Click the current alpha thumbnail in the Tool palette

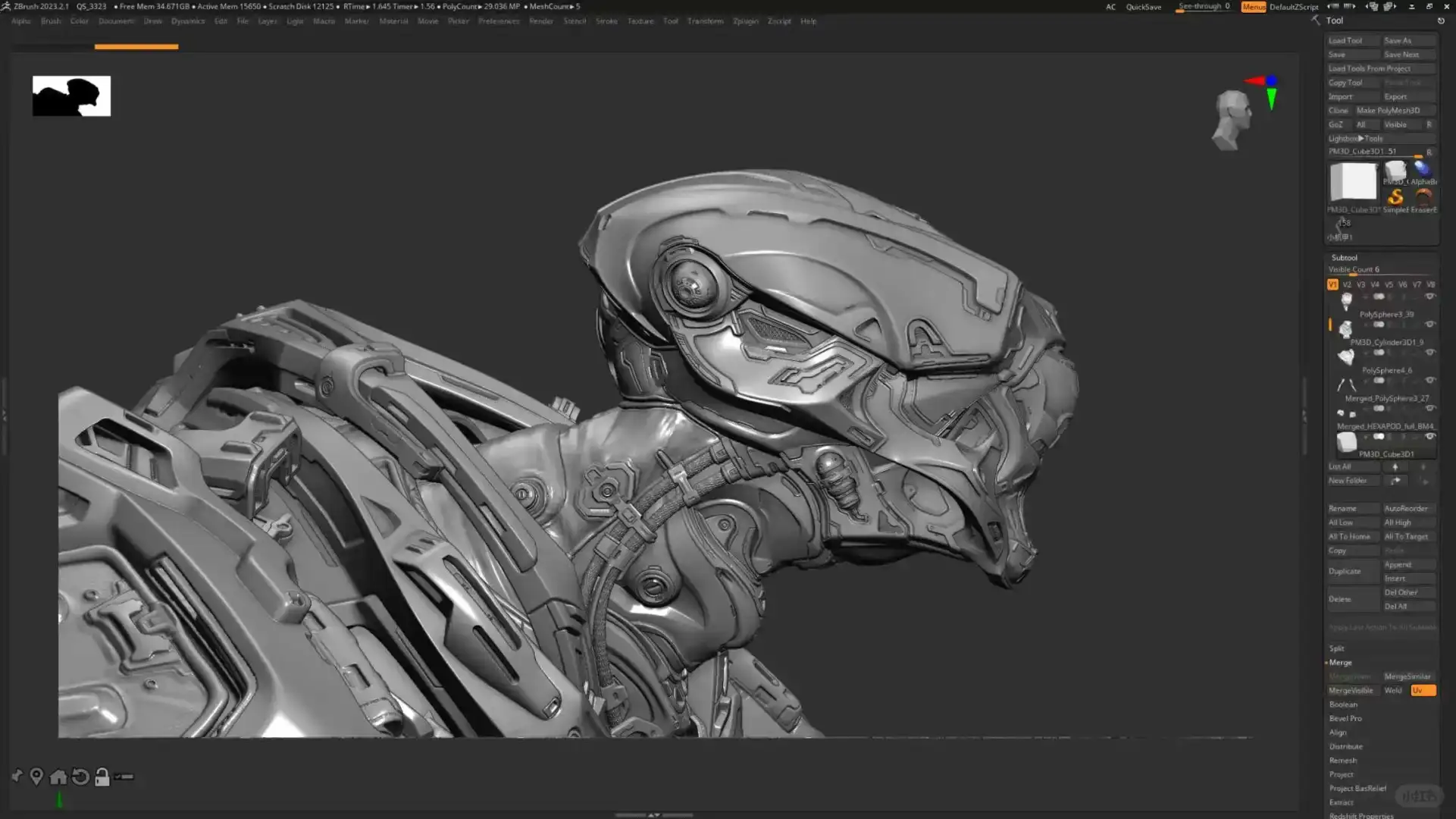(x=1423, y=170)
